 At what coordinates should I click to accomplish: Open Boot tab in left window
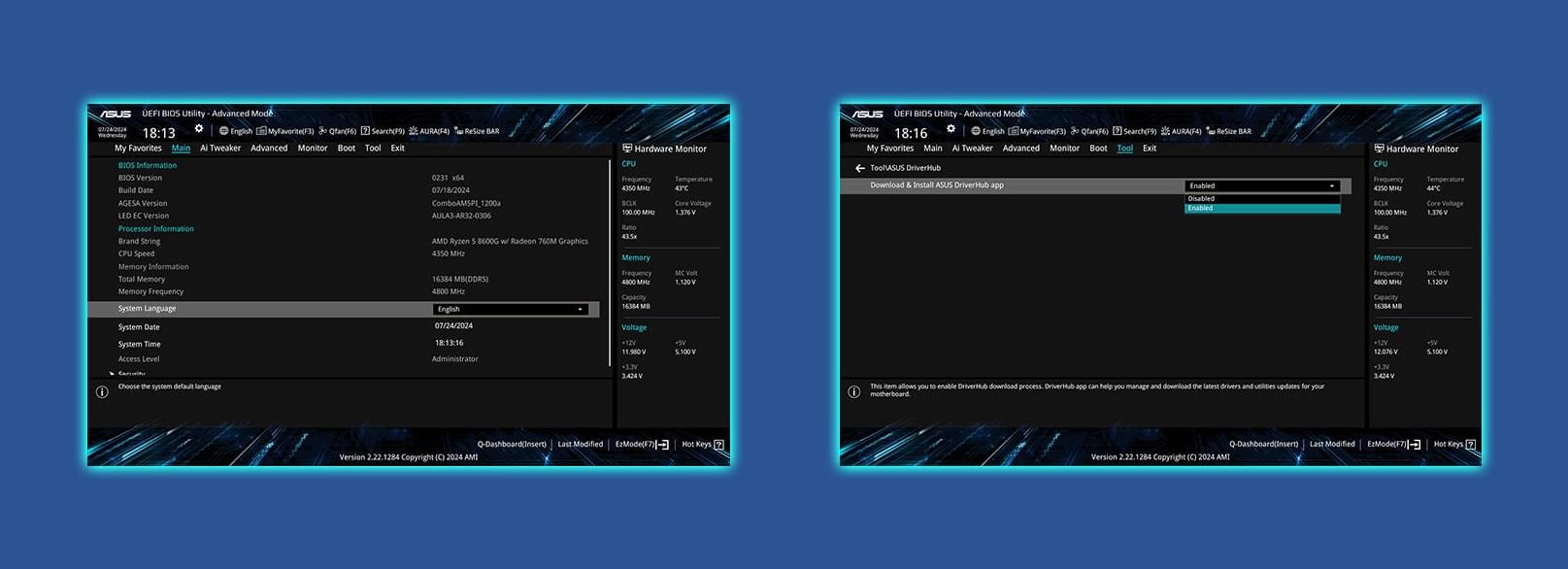pos(347,149)
